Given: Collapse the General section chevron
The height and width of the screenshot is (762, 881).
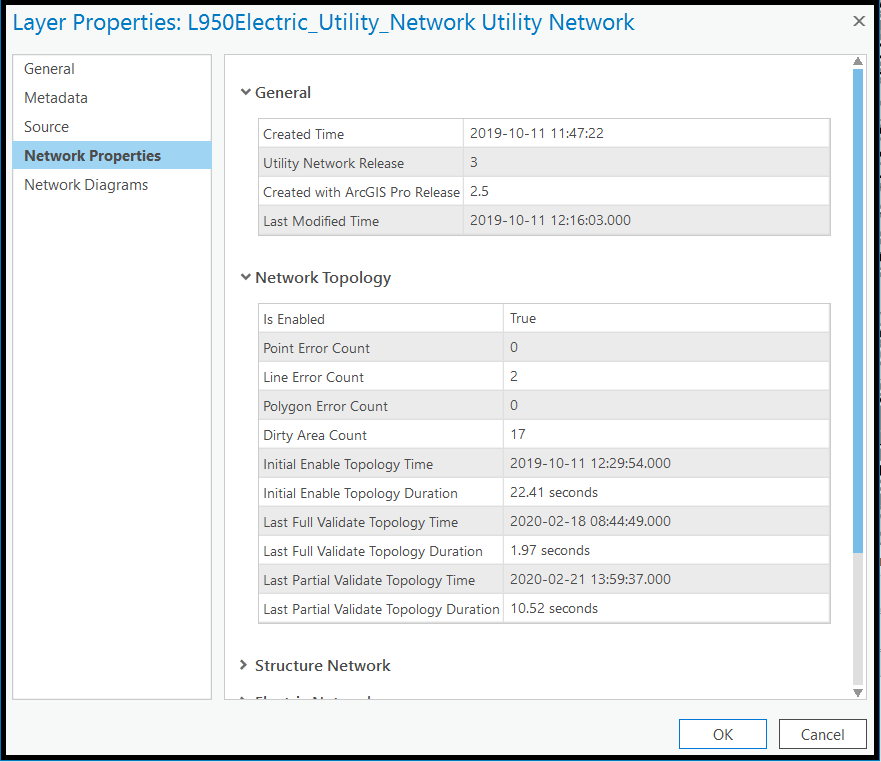Looking at the screenshot, I should (x=246, y=92).
